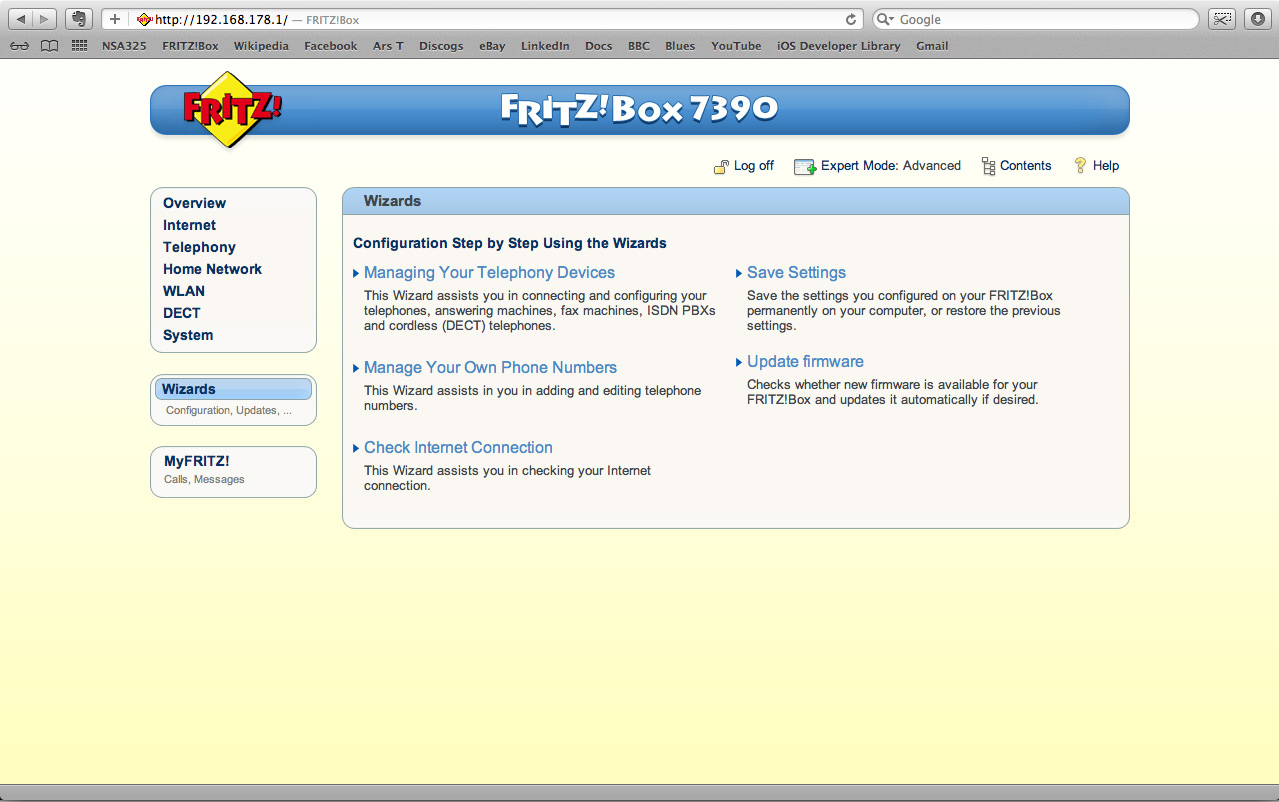Click the Help question mark icon
This screenshot has width=1279, height=802.
[1080, 166]
